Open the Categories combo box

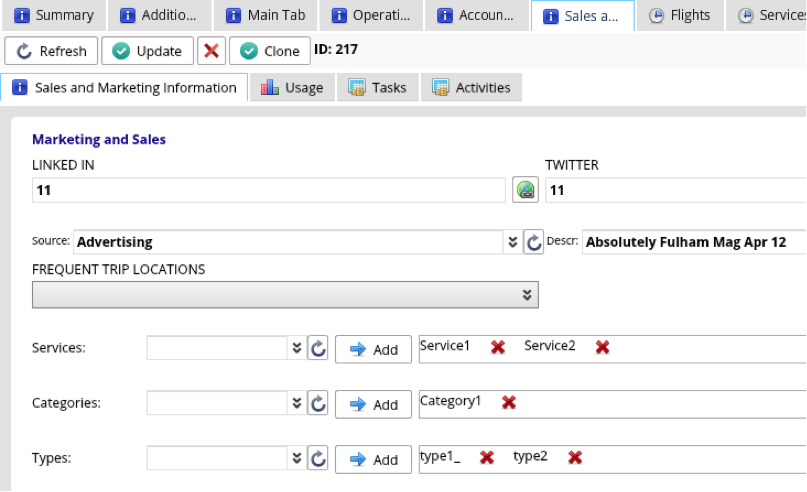[x=296, y=403]
